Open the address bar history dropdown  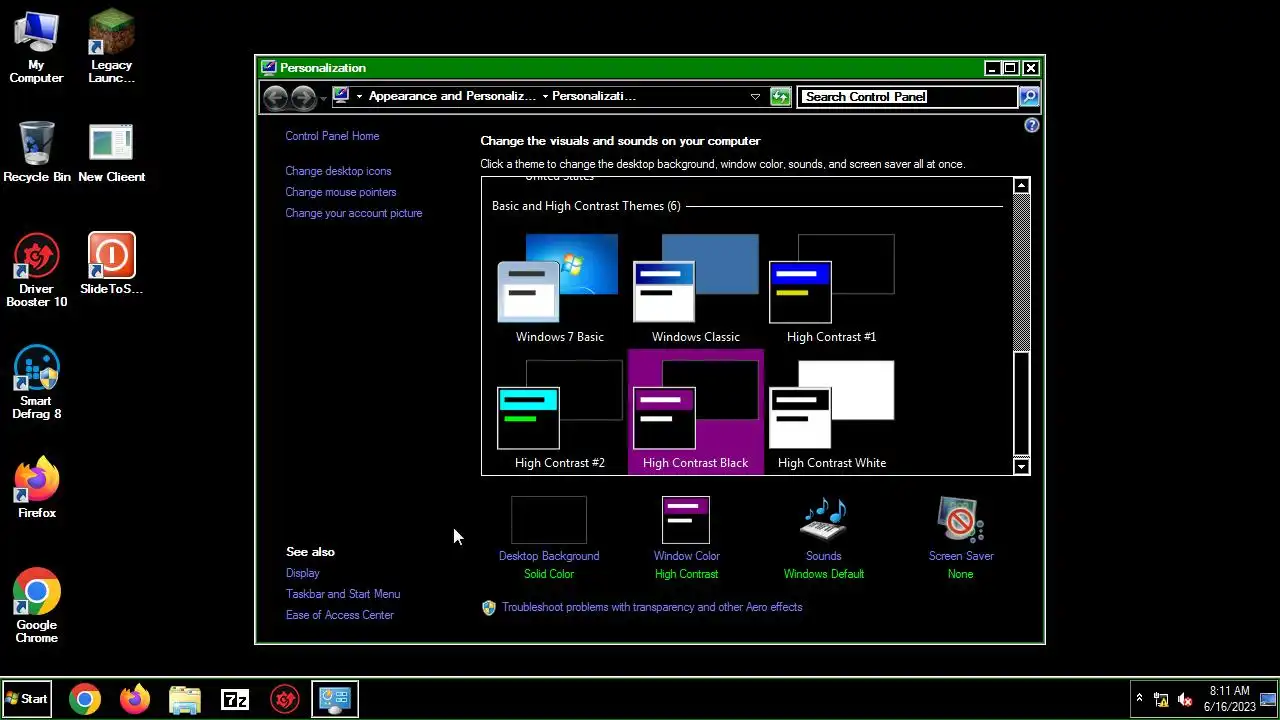(x=755, y=96)
